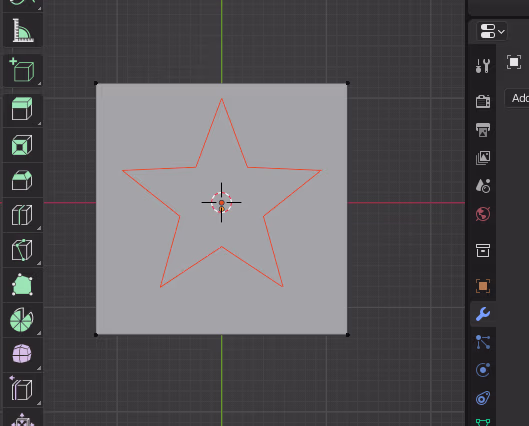Activate the Poly Build tool
The image size is (529, 426).
[23, 285]
